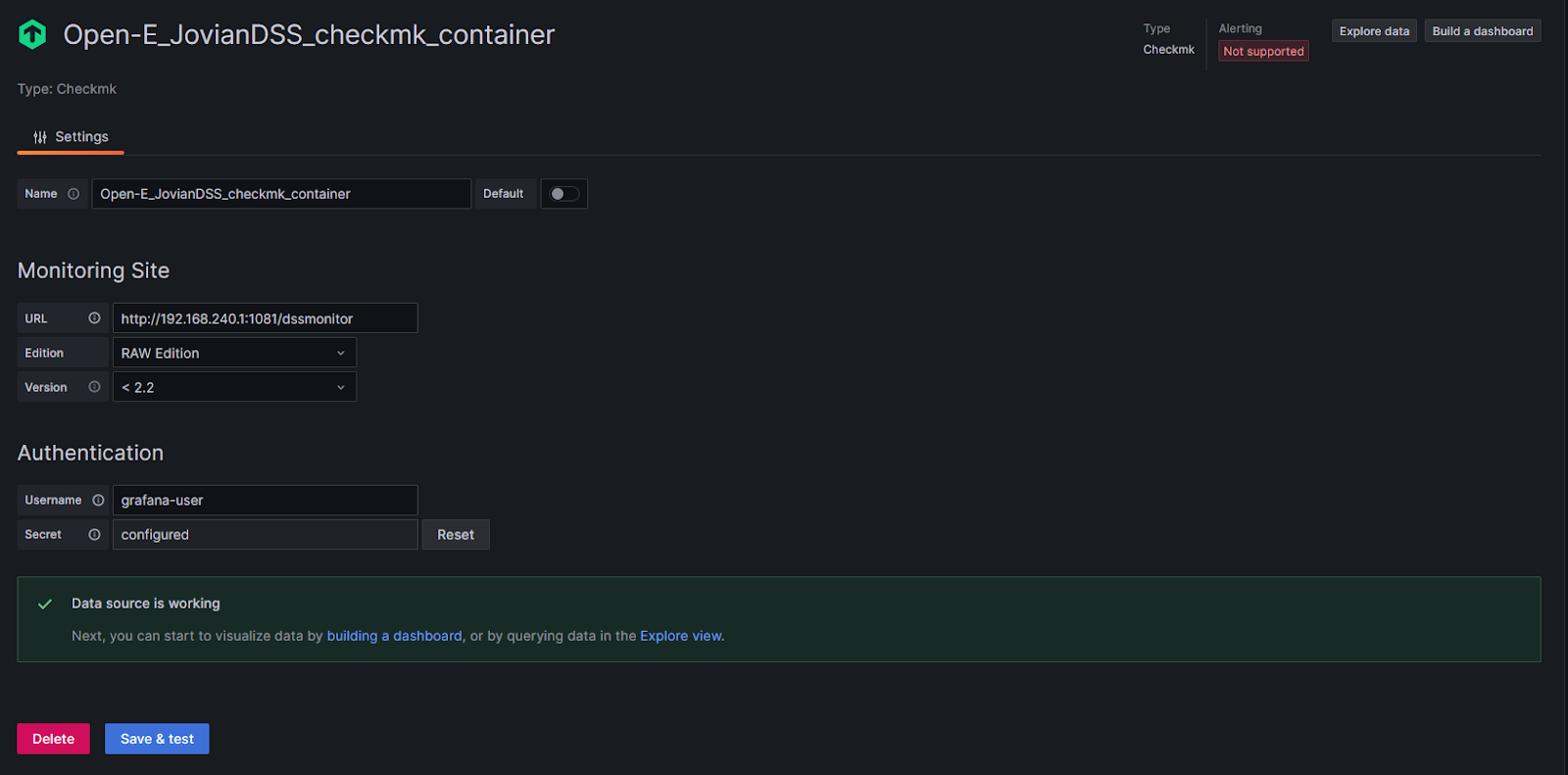
Task: Click the page title 'Open-E_JovianDSS_checkmk_container'
Action: coord(309,34)
